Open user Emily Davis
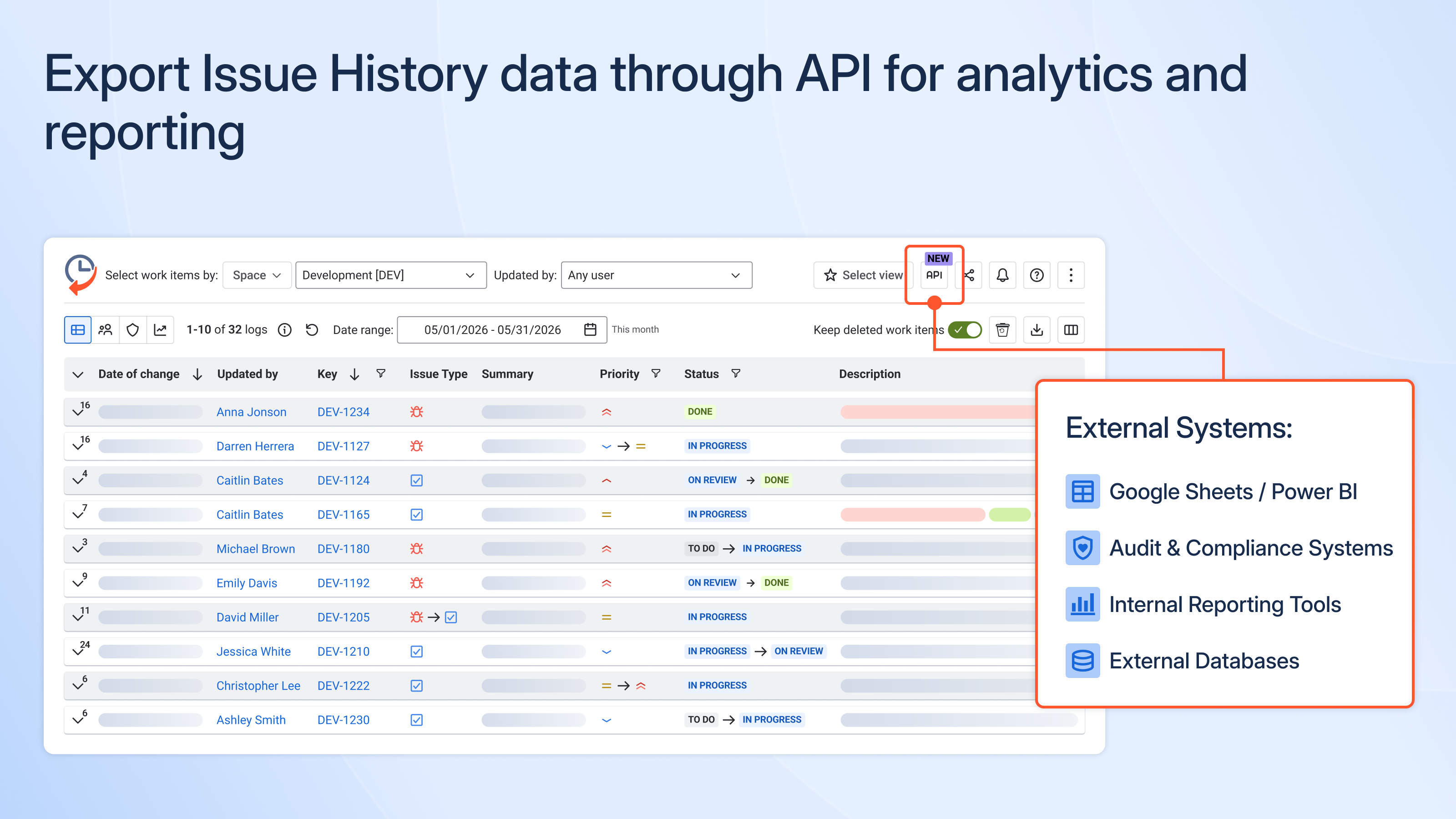Image resolution: width=1456 pixels, height=819 pixels. 247,583
